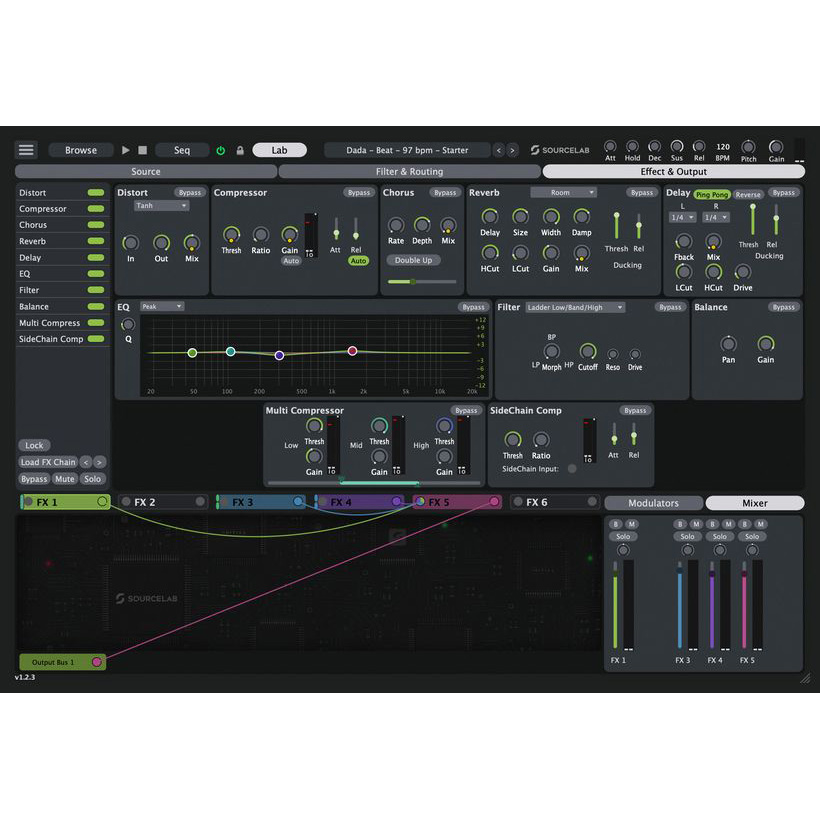This screenshot has width=820, height=820.
Task: Click the Lock button in FX sidebar
Action: pyautogui.click(x=34, y=446)
